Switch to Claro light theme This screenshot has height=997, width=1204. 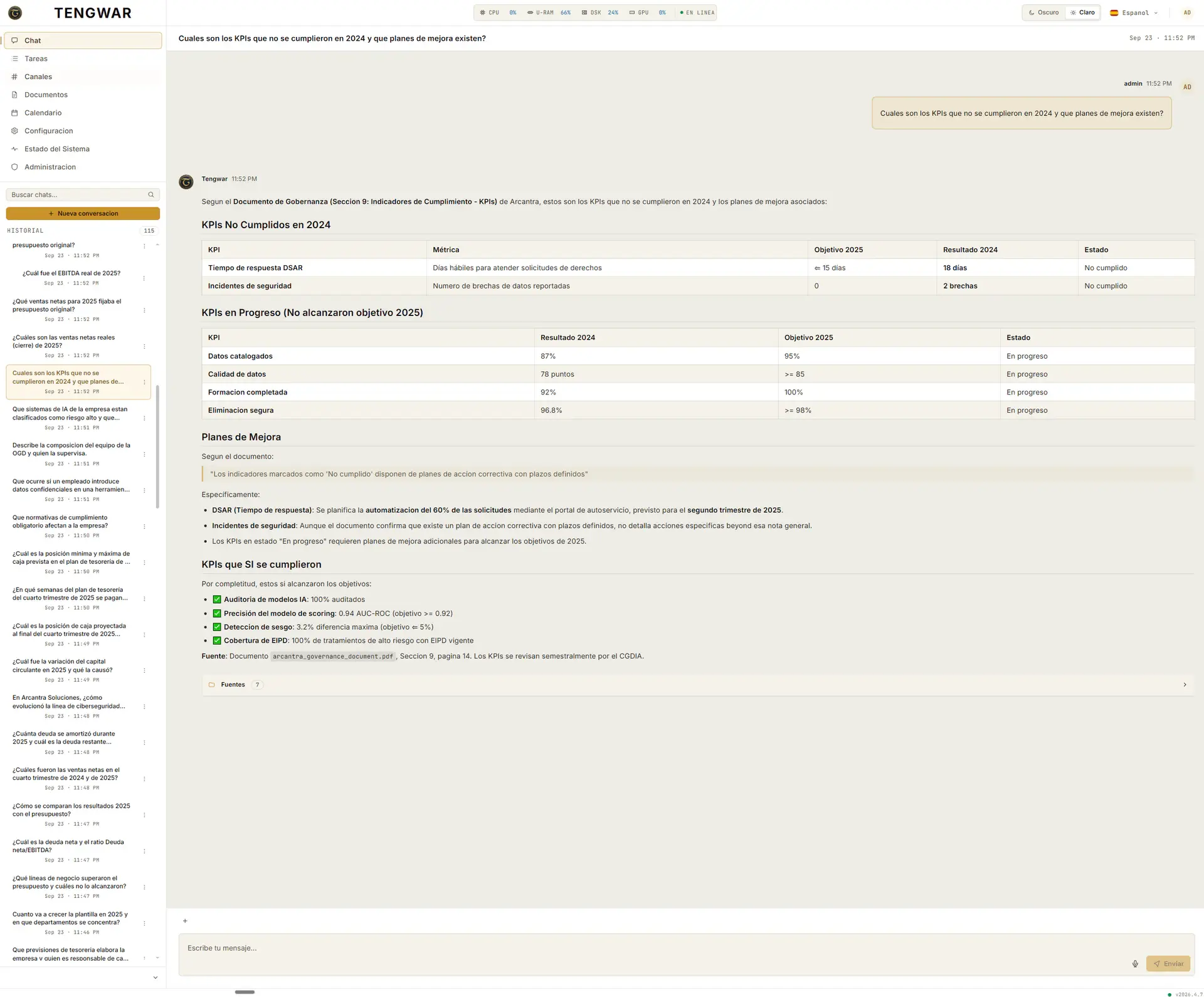coord(1082,13)
